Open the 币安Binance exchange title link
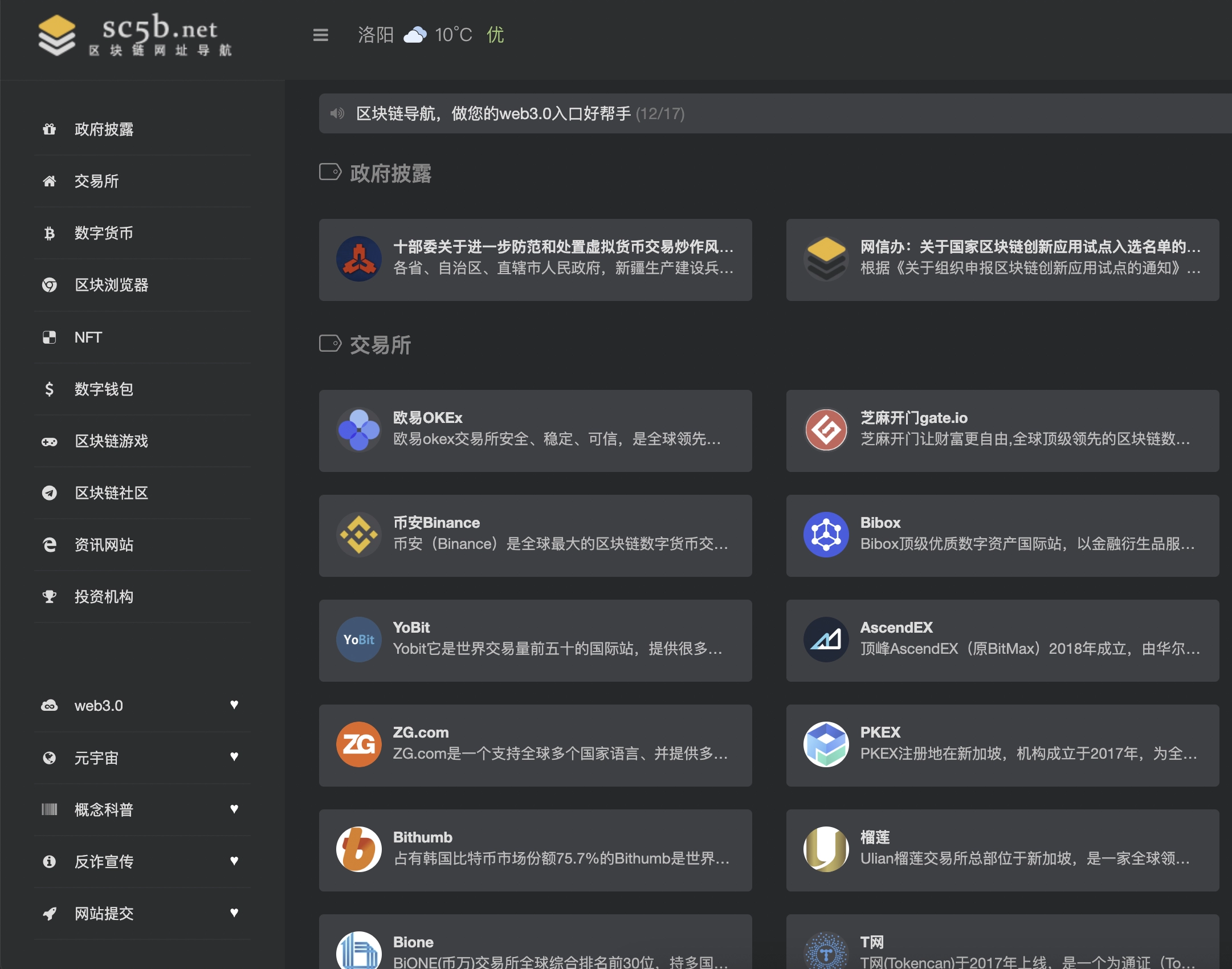This screenshot has width=1232, height=969. tap(436, 523)
